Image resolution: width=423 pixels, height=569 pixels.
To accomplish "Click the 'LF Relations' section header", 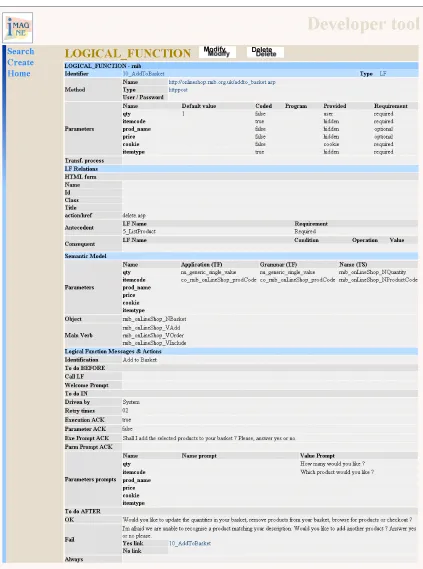I will pyautogui.click(x=81, y=169).
